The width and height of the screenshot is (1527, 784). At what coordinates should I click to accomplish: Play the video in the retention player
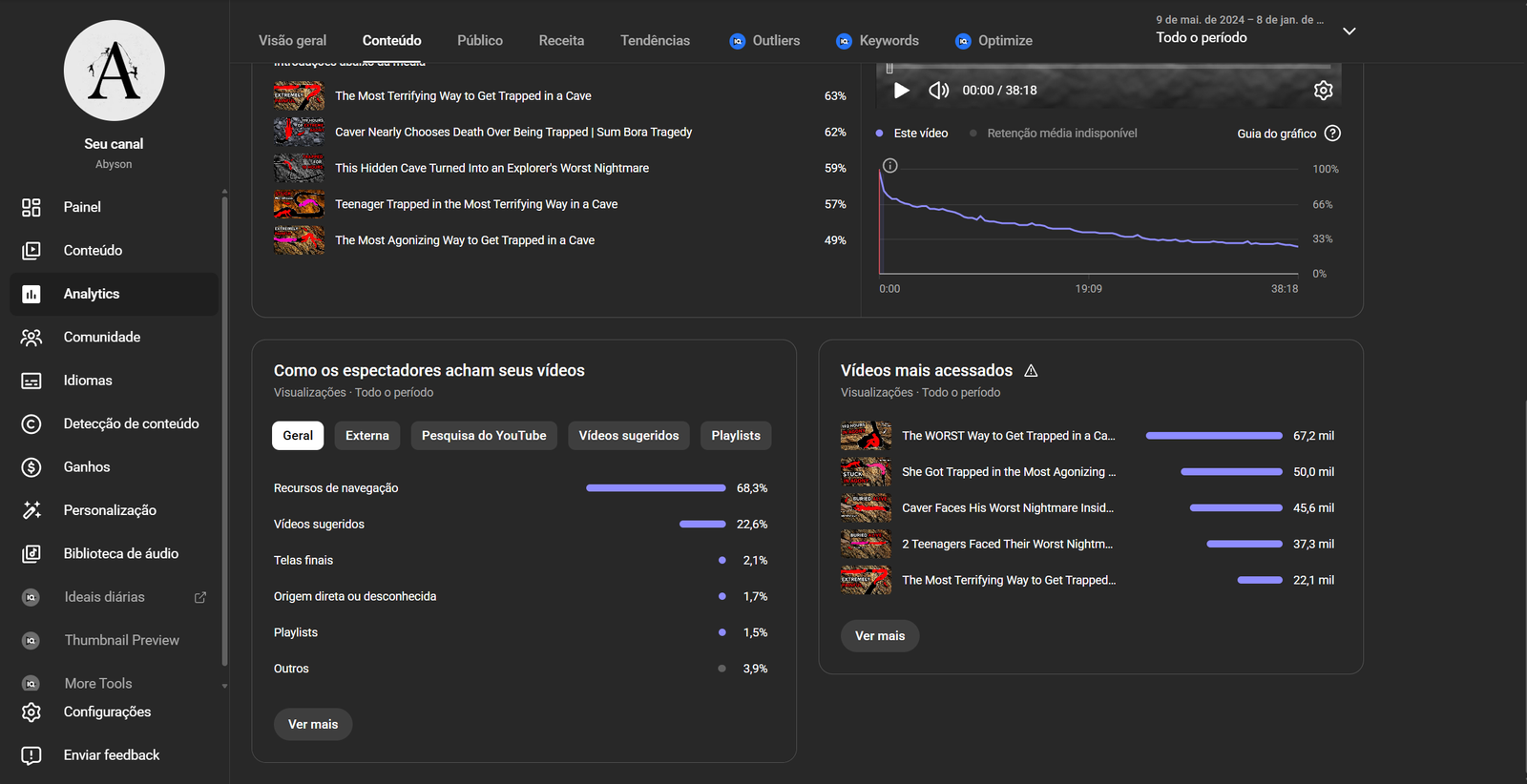point(901,91)
